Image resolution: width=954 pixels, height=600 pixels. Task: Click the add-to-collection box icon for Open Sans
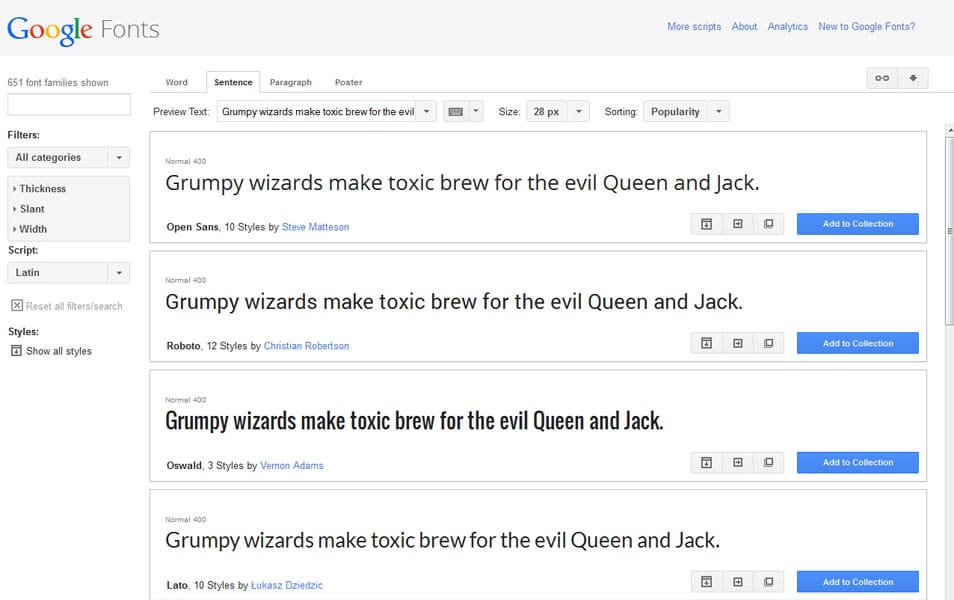[706, 223]
